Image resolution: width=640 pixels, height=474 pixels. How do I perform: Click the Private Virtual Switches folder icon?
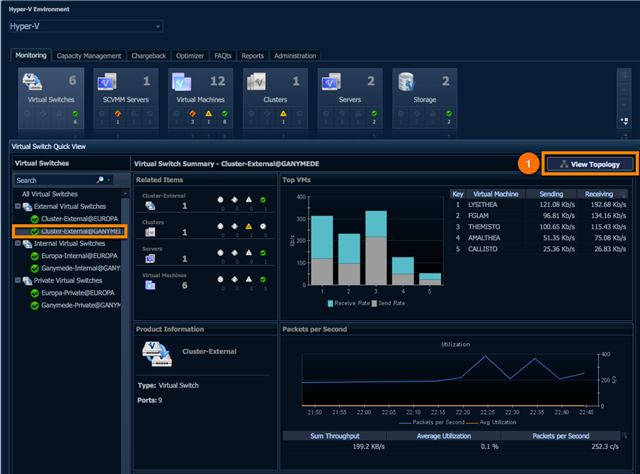[x=27, y=281]
